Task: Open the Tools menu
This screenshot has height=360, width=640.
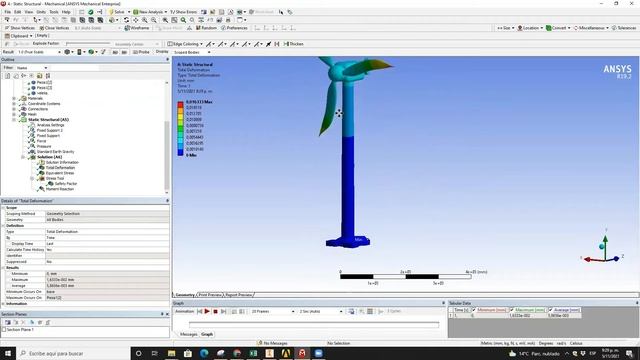Action: (54, 12)
